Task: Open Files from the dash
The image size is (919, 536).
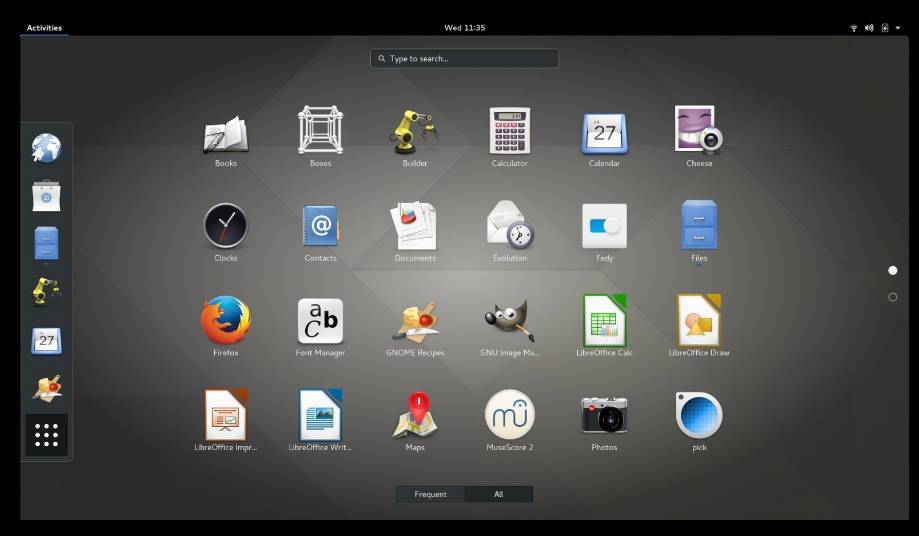Action: [x=46, y=243]
